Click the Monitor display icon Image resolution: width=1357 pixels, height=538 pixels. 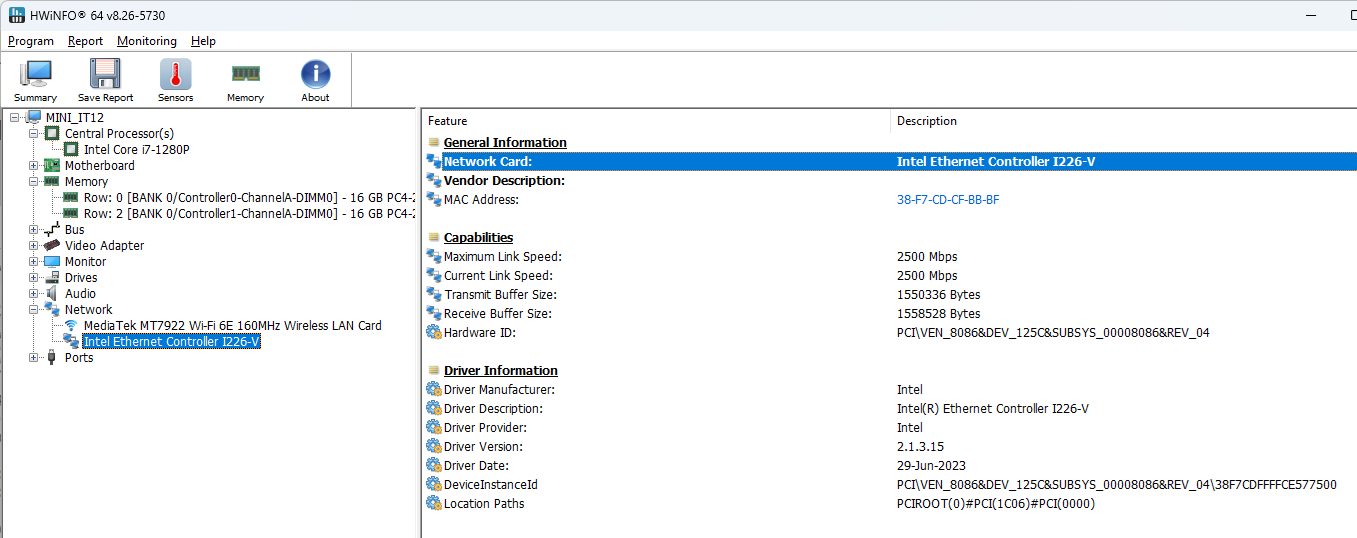pos(52,262)
